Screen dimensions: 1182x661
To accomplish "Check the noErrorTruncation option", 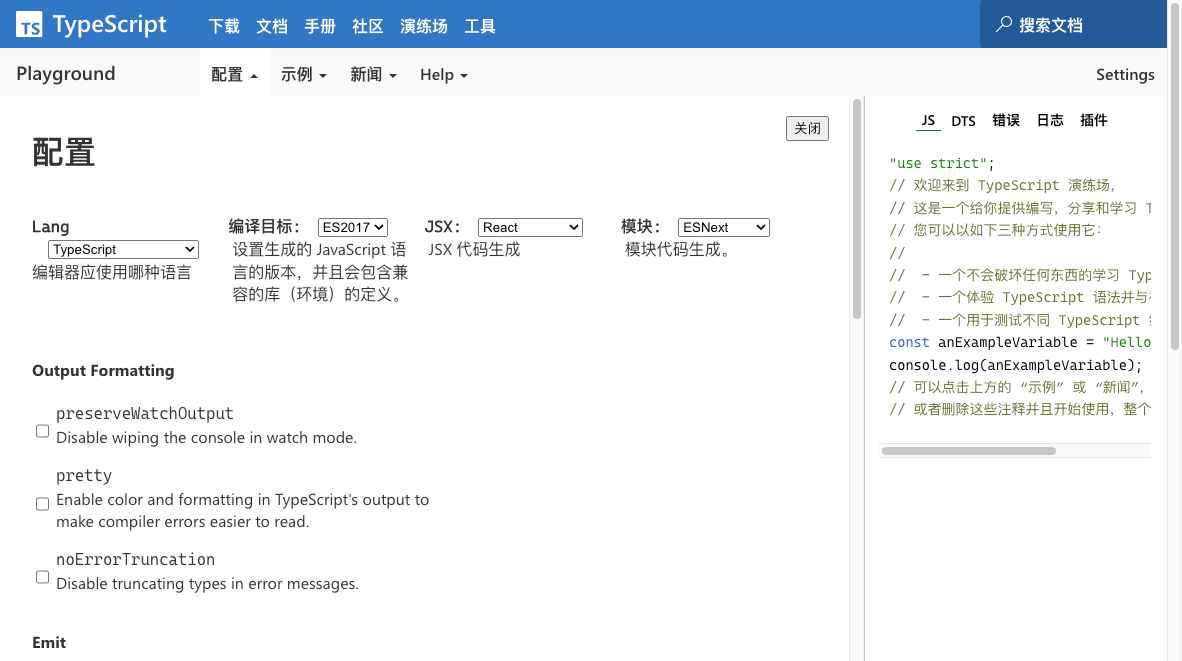I will (42, 577).
